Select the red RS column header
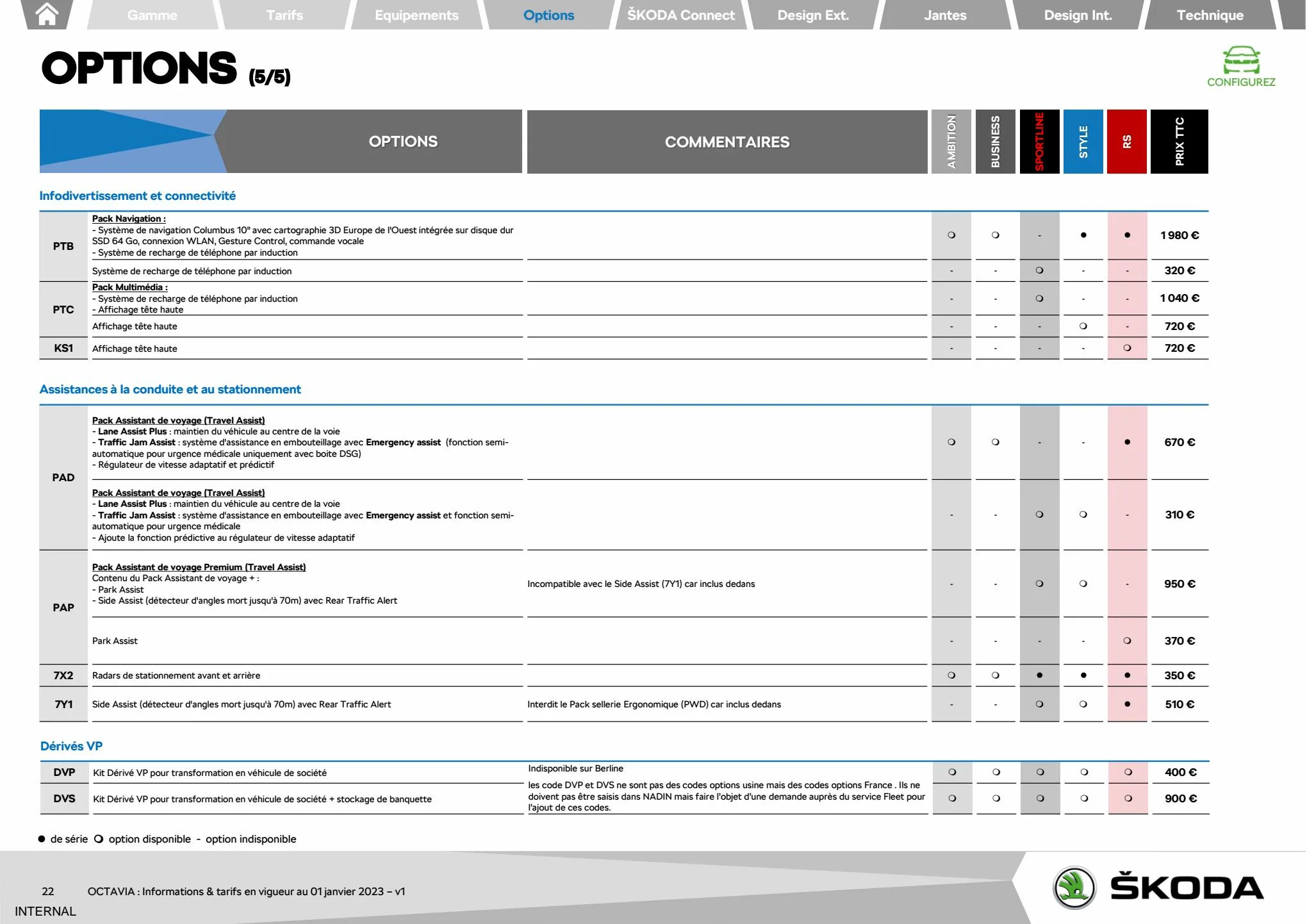The image size is (1307, 924). pyautogui.click(x=1127, y=142)
